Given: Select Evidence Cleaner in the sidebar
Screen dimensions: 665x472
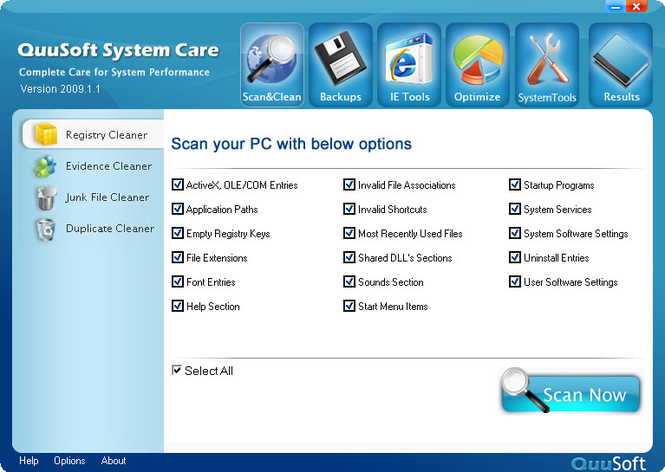Looking at the screenshot, I should 93,166.
